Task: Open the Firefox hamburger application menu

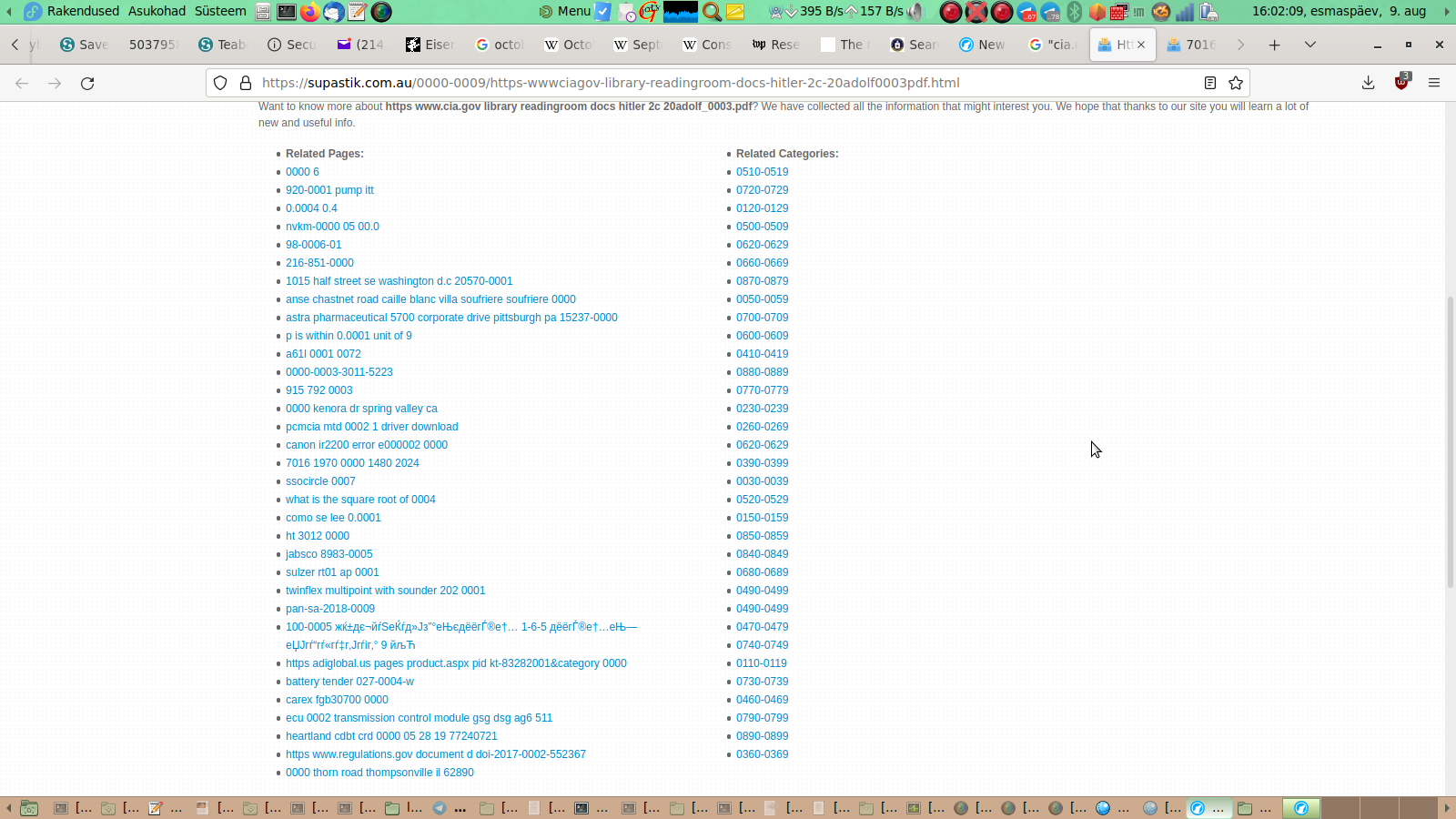Action: click(x=1434, y=83)
